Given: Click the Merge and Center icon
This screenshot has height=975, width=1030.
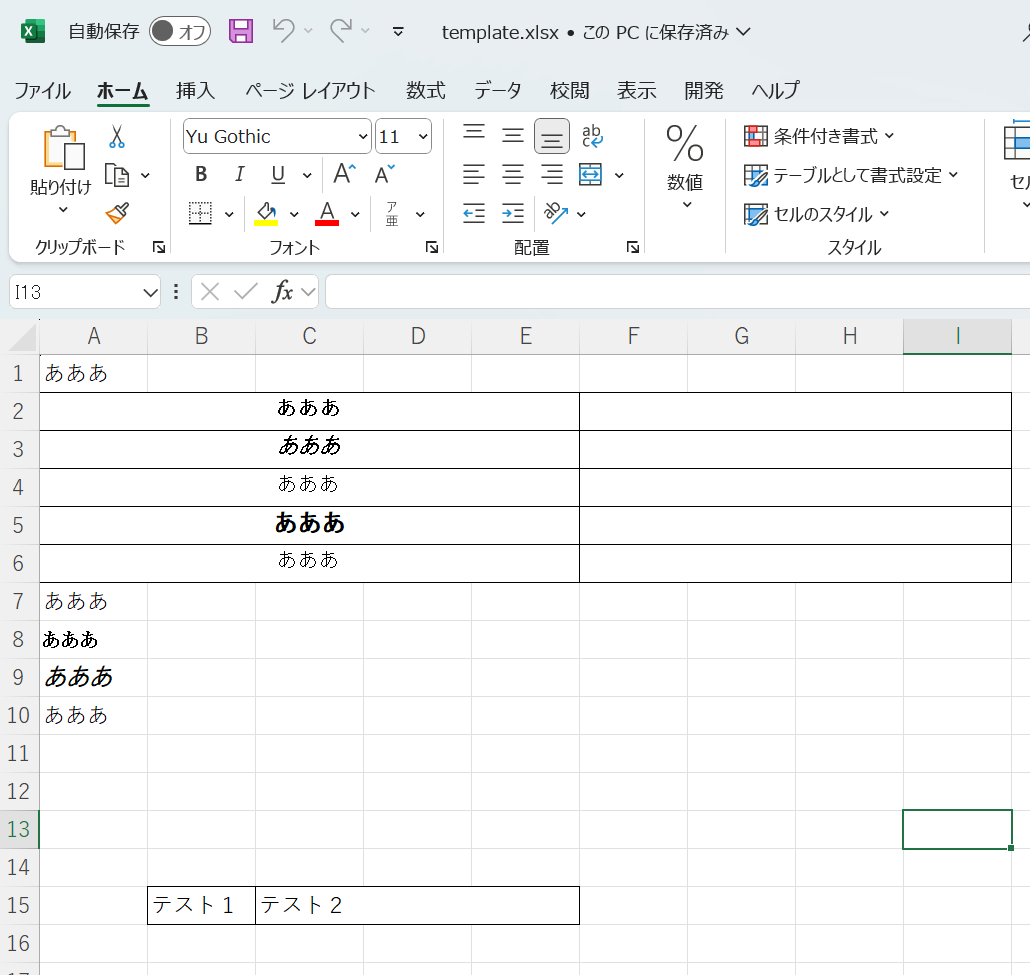Looking at the screenshot, I should (591, 175).
